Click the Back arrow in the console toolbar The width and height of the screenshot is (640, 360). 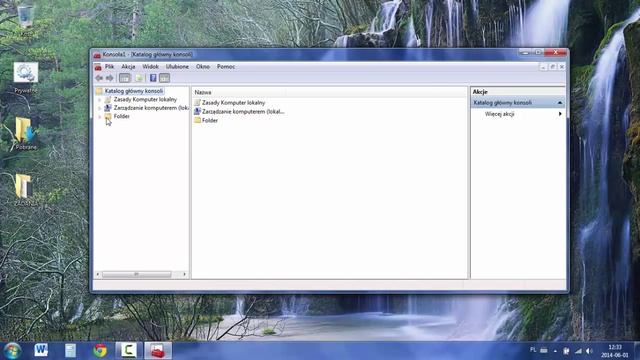[x=99, y=78]
